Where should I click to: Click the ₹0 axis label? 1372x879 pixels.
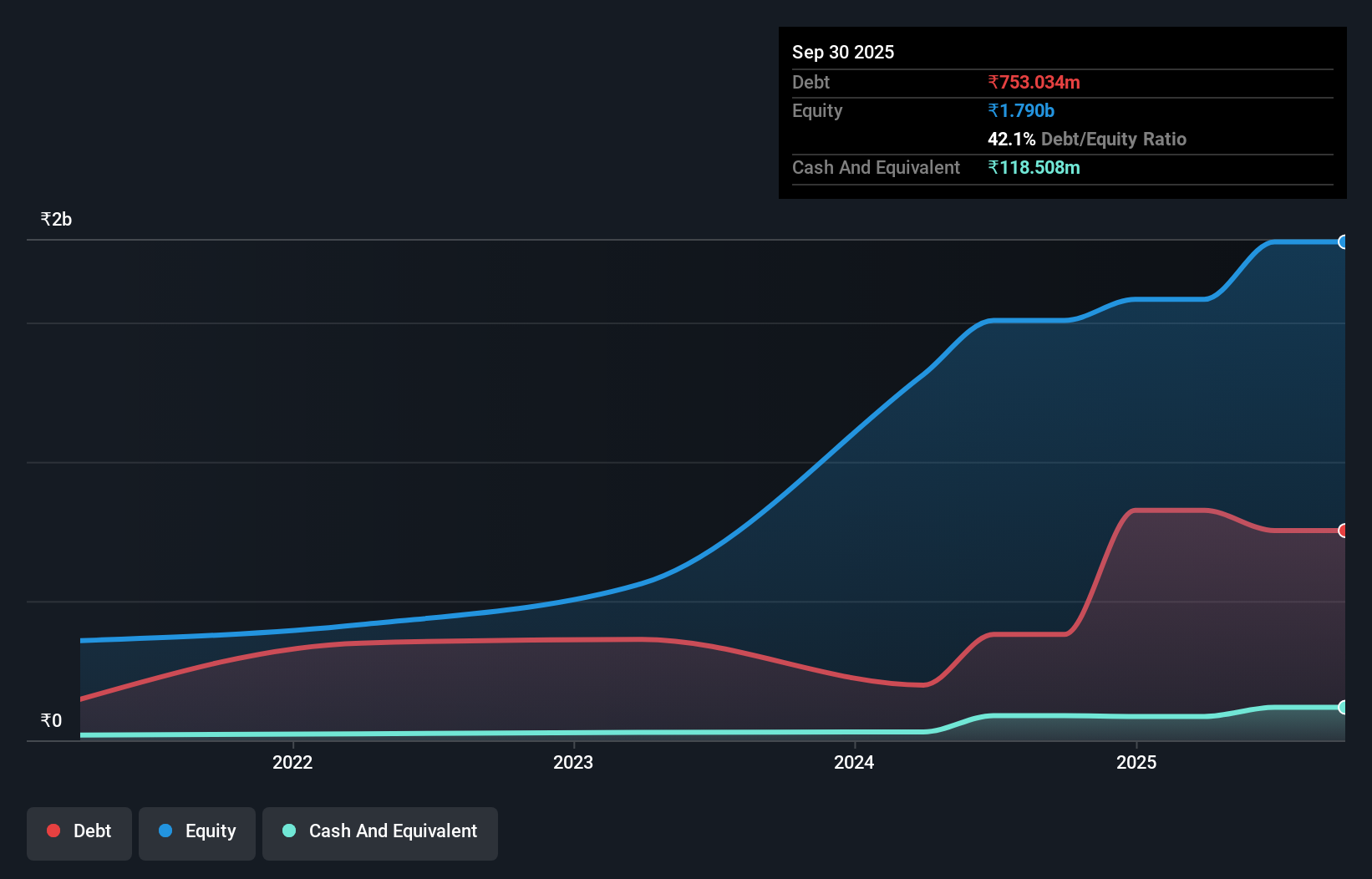pos(51,719)
